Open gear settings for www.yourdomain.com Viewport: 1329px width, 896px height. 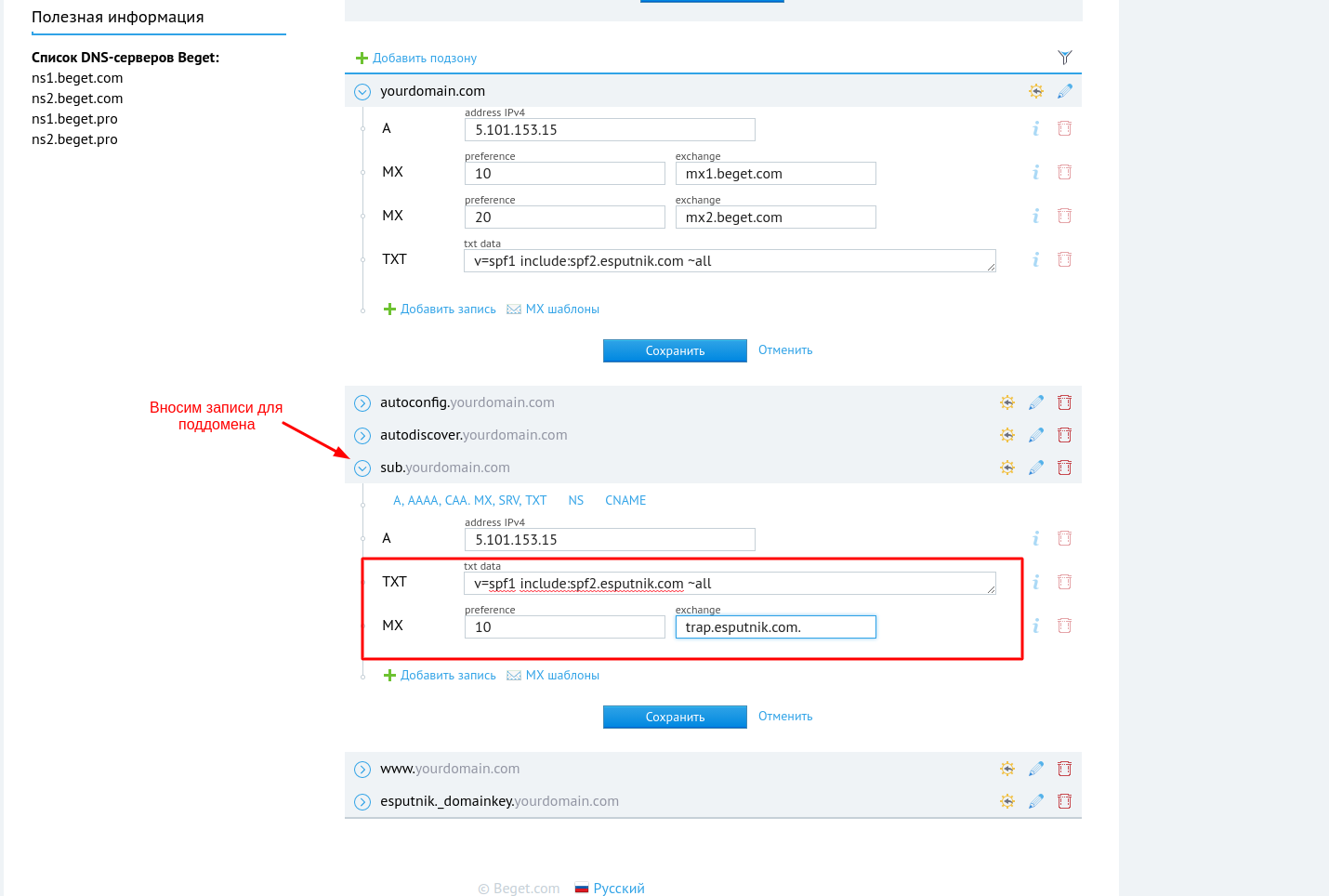point(1007,769)
